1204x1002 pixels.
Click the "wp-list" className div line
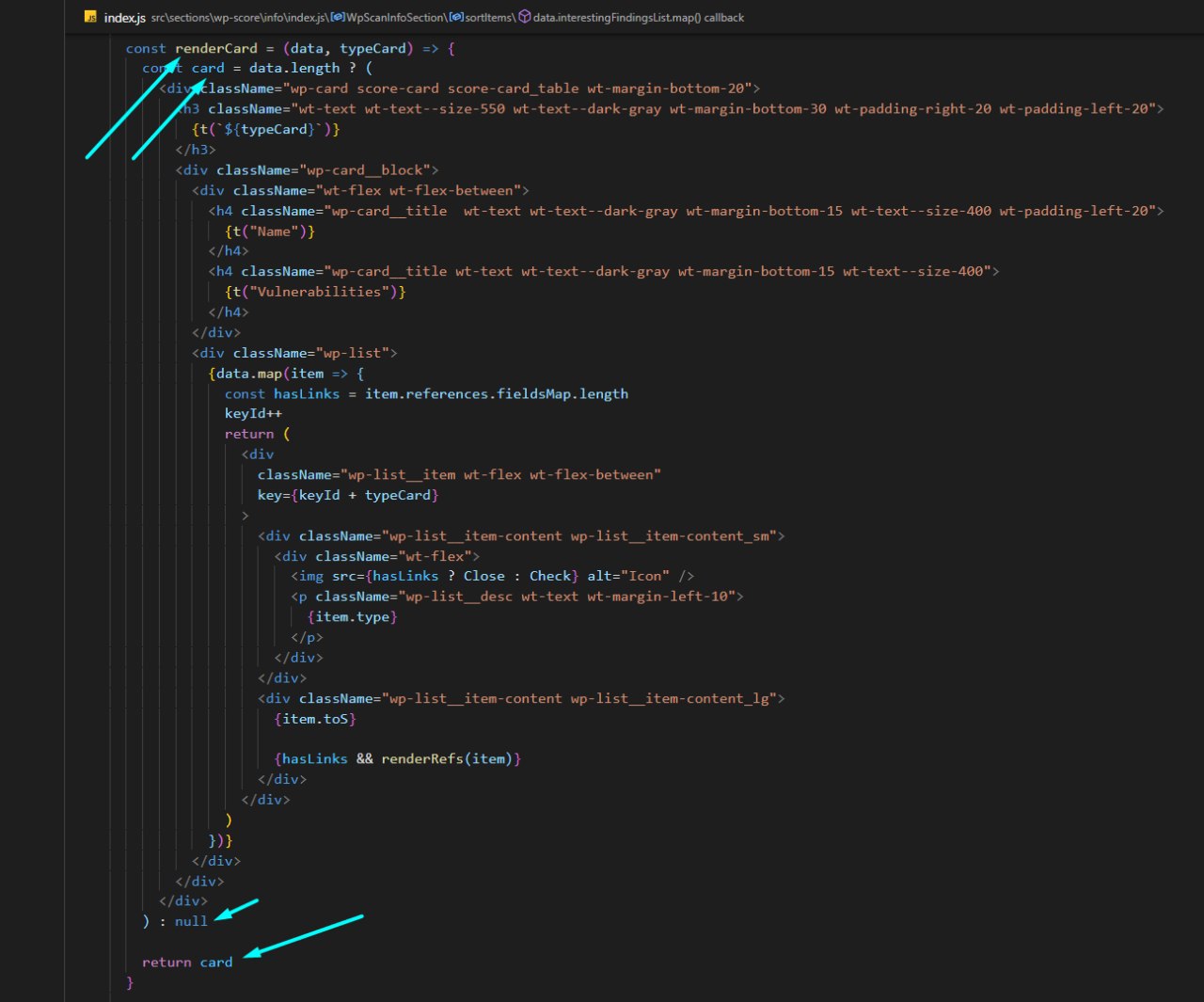(x=294, y=353)
